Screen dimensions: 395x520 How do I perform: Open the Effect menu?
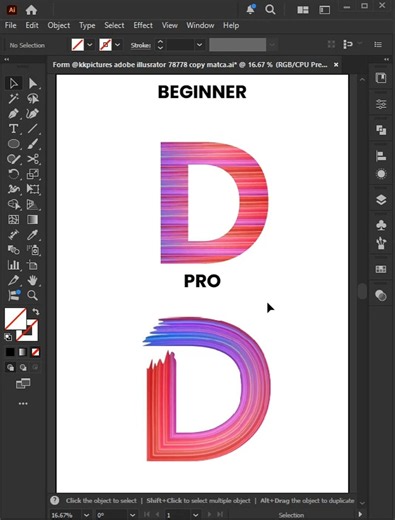tap(143, 25)
